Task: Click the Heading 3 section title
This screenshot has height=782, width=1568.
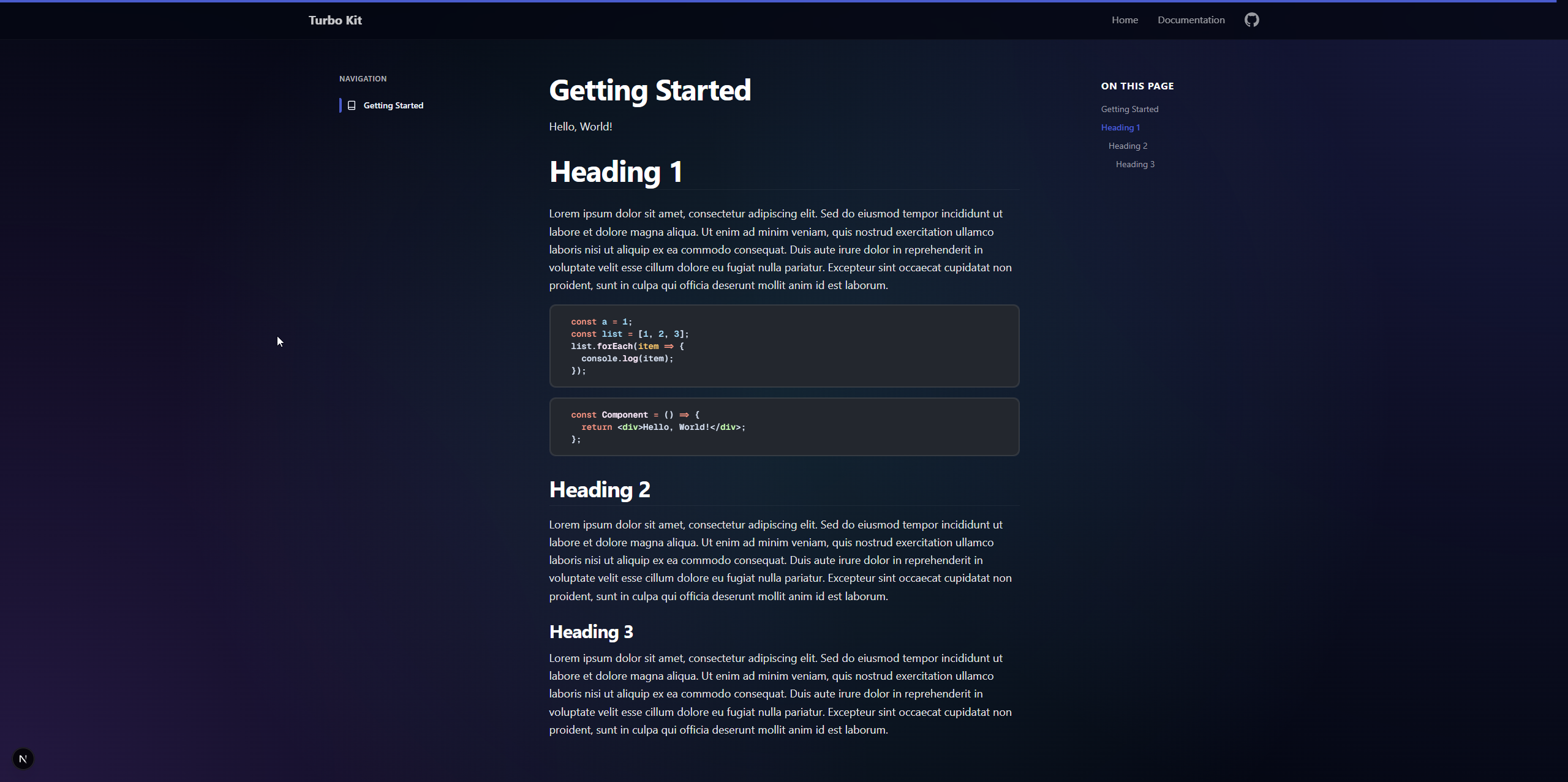Action: (x=591, y=631)
